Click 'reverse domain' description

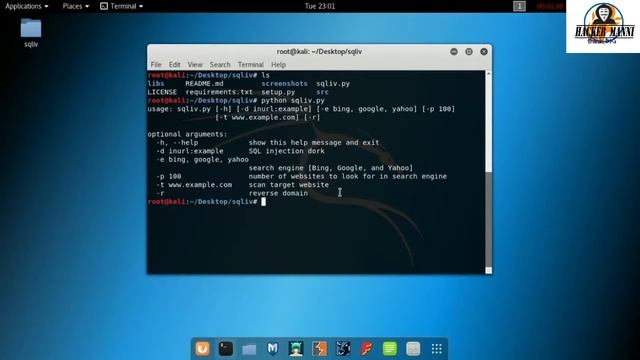point(278,193)
